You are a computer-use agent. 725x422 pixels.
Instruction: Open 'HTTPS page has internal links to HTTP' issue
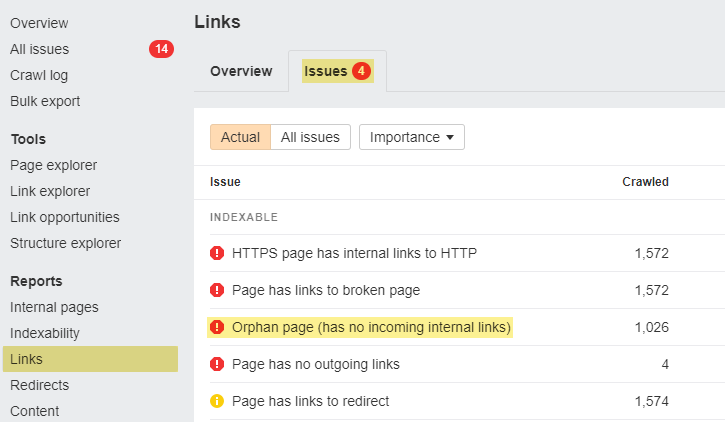click(354, 253)
